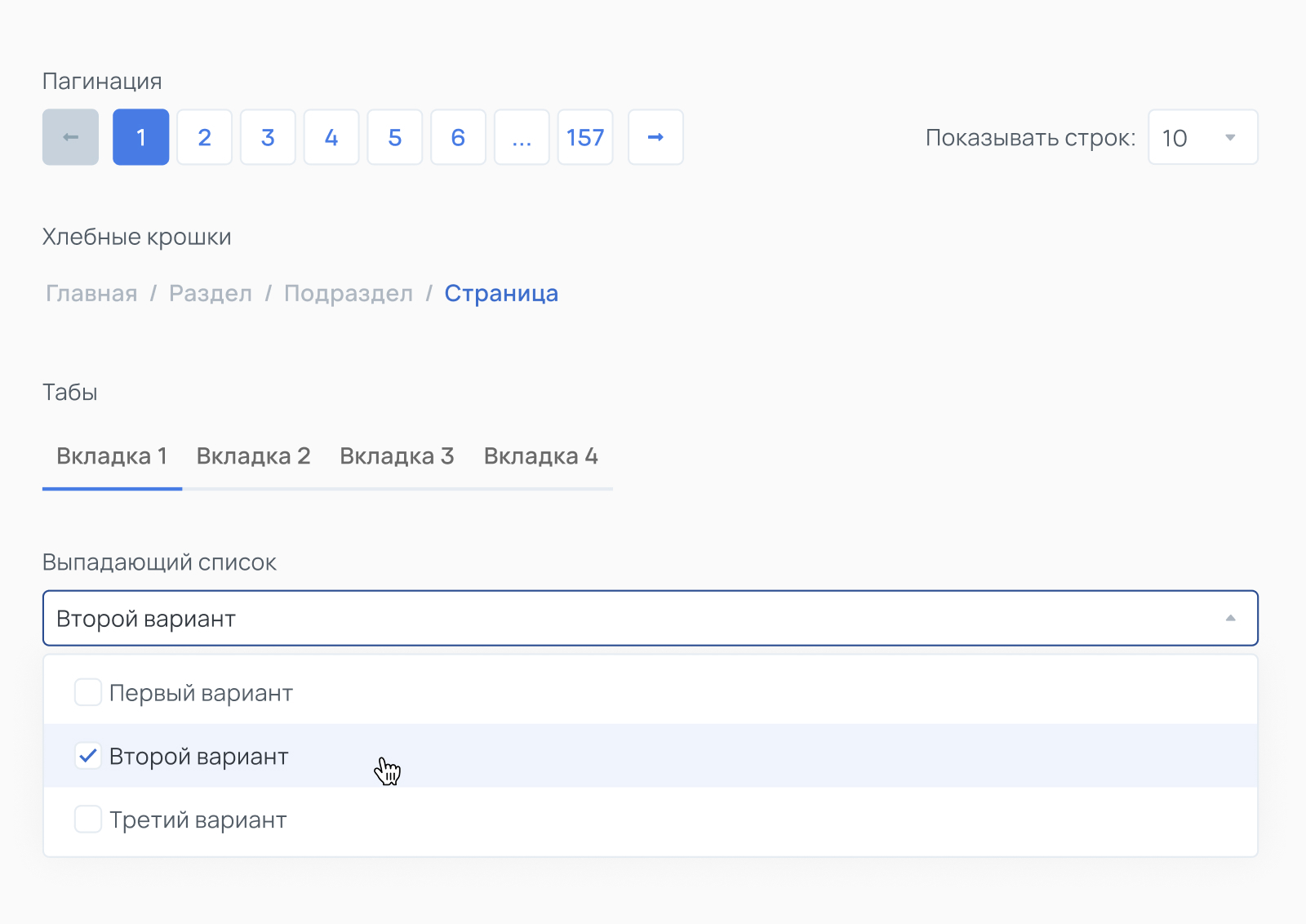Go to pagination page 5
The height and width of the screenshot is (924, 1306).
tap(395, 137)
